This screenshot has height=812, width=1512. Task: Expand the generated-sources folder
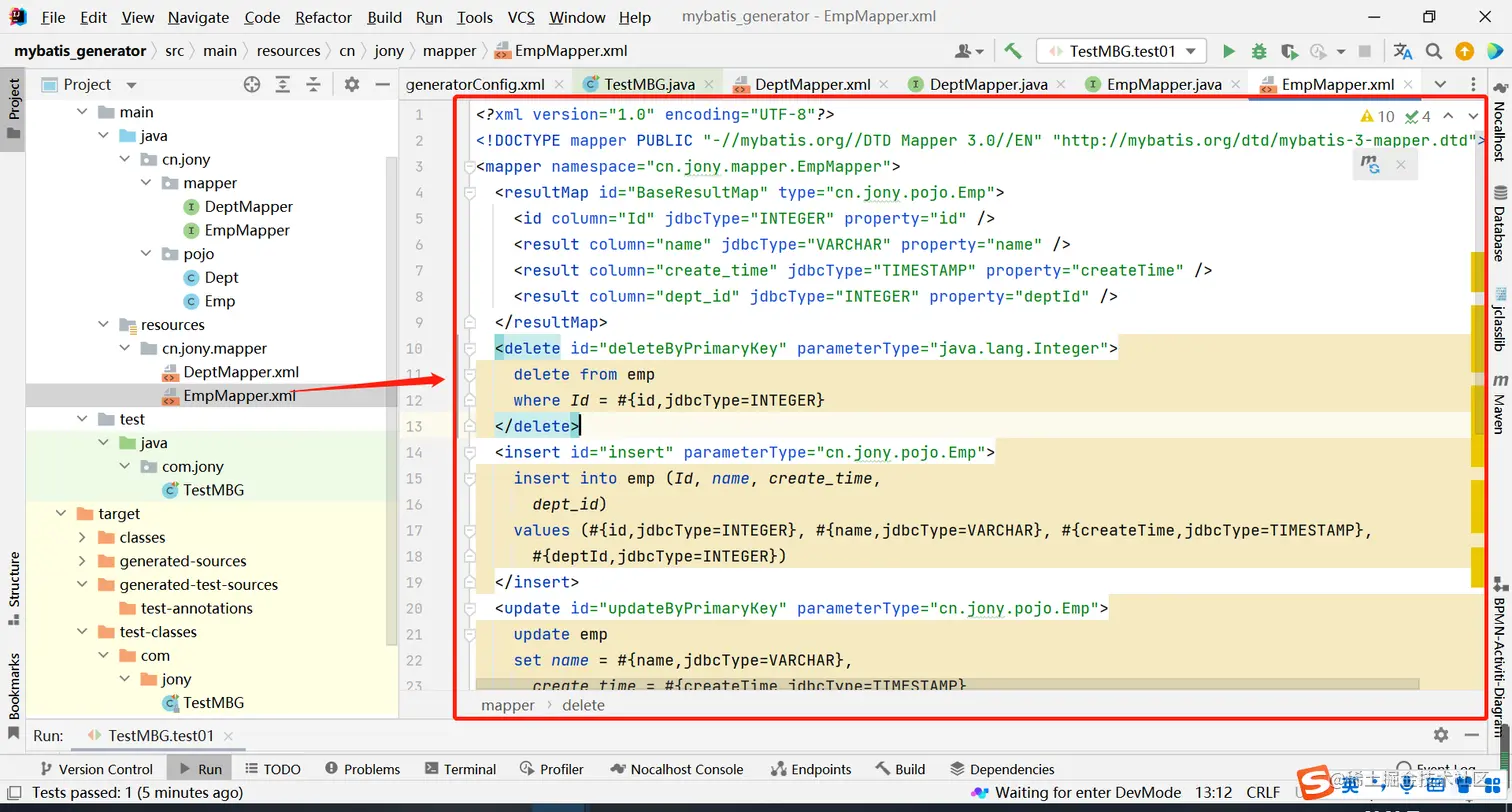84,561
